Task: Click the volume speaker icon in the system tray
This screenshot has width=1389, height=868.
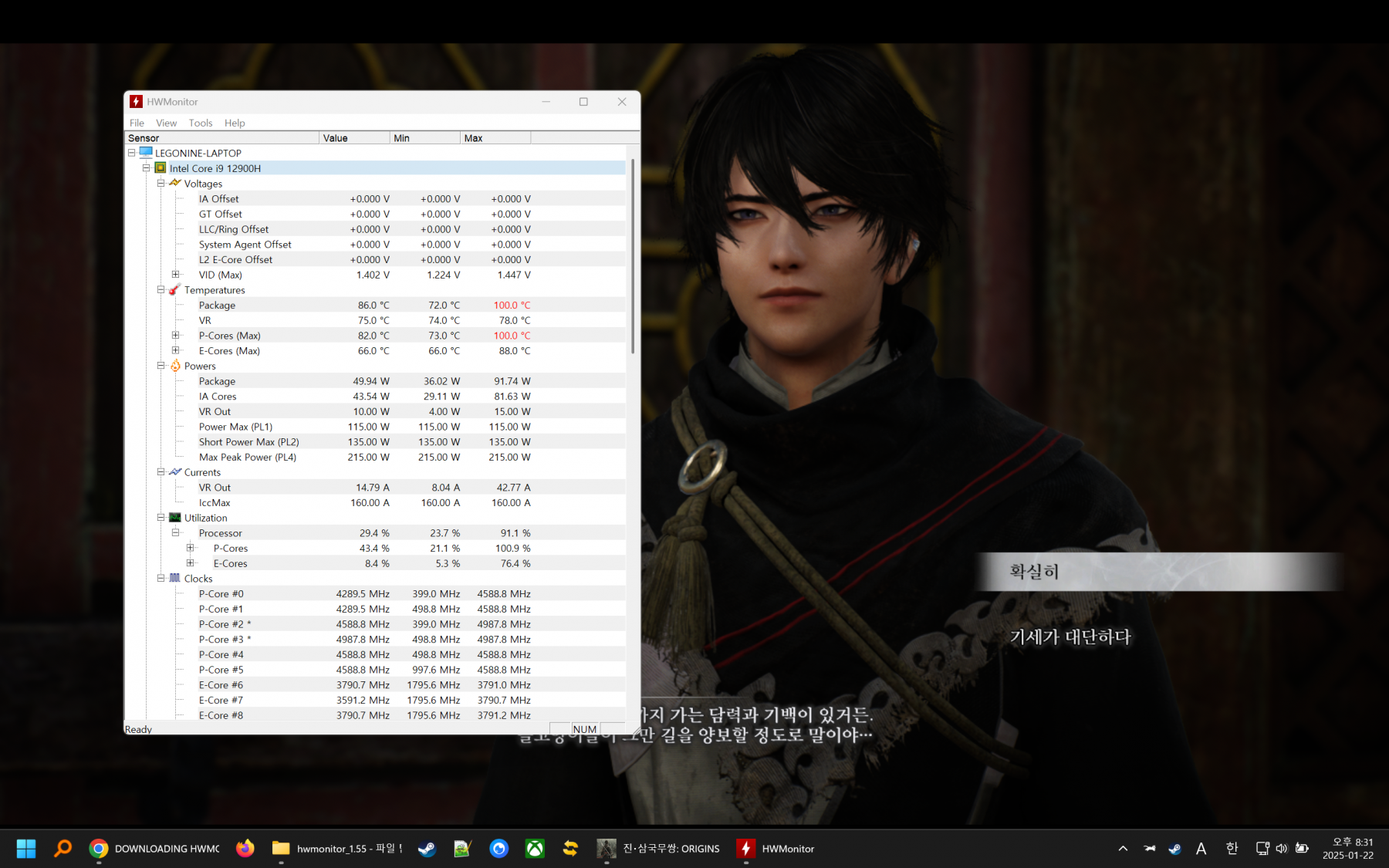Action: 1282,849
